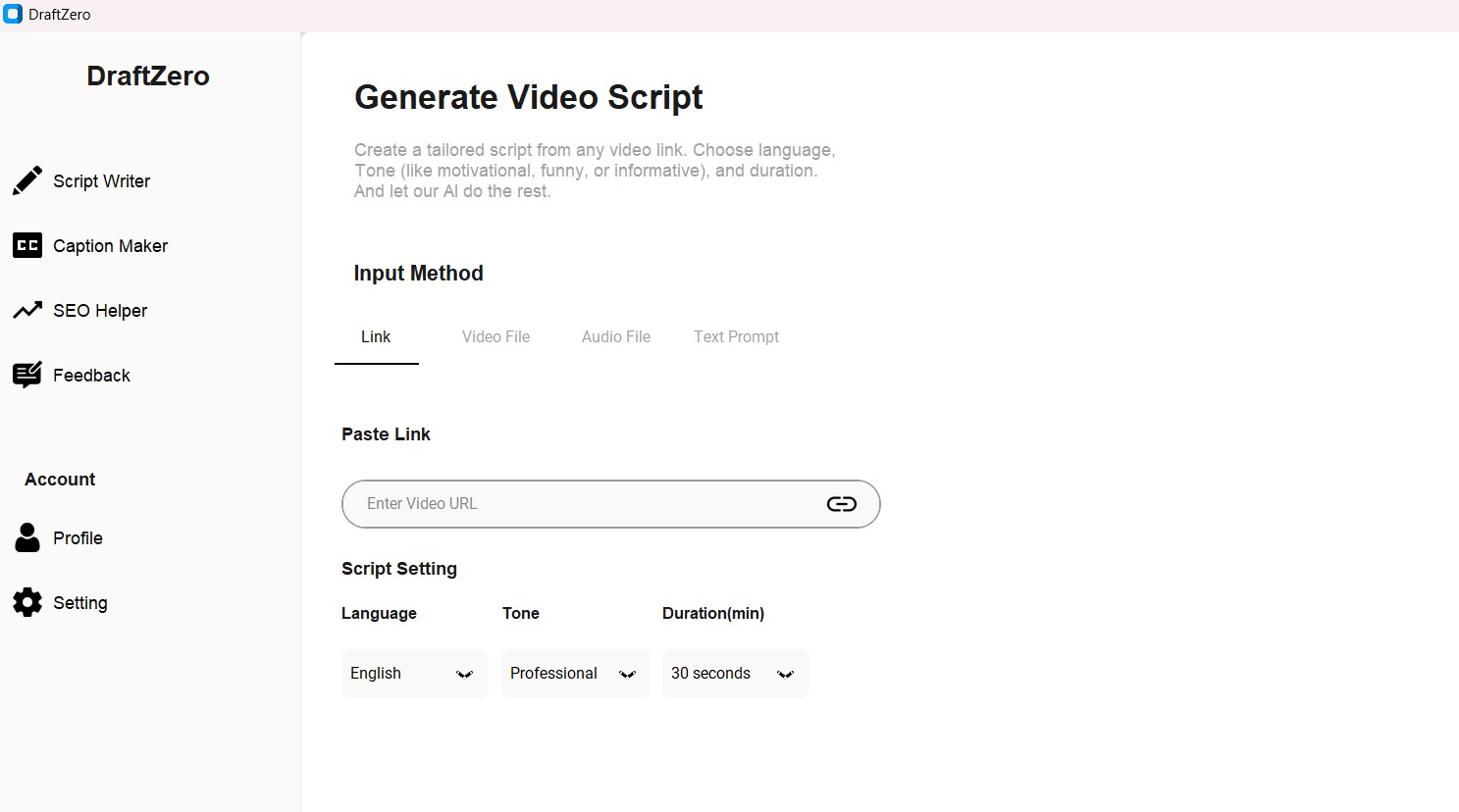Screen dimensions: 1459x812
Task: Go to SEO Helper in sidebar
Action: [x=100, y=311]
